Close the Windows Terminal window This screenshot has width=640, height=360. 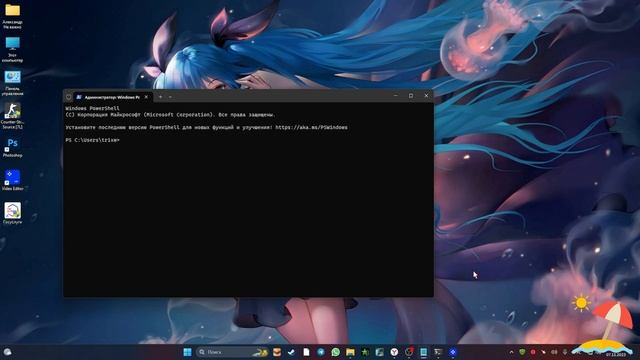(426, 96)
